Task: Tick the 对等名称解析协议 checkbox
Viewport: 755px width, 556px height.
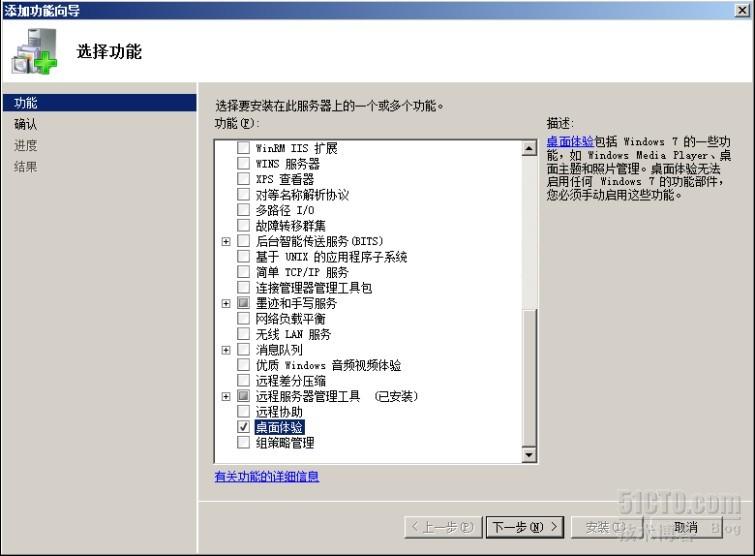Action: pyautogui.click(x=244, y=194)
